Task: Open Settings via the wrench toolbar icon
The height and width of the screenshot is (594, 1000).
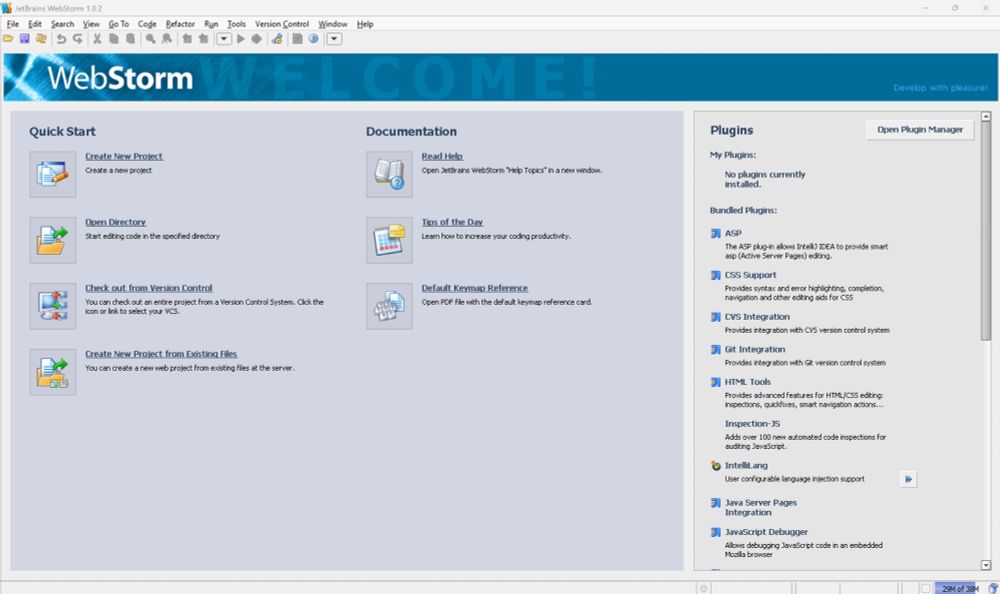Action: [277, 39]
